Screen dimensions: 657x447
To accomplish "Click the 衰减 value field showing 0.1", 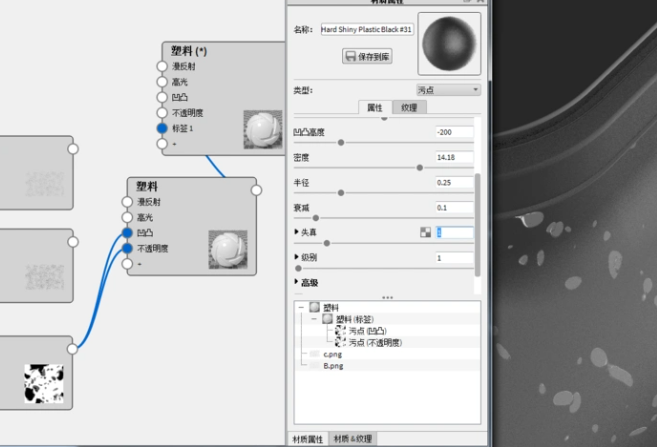I will [x=455, y=207].
